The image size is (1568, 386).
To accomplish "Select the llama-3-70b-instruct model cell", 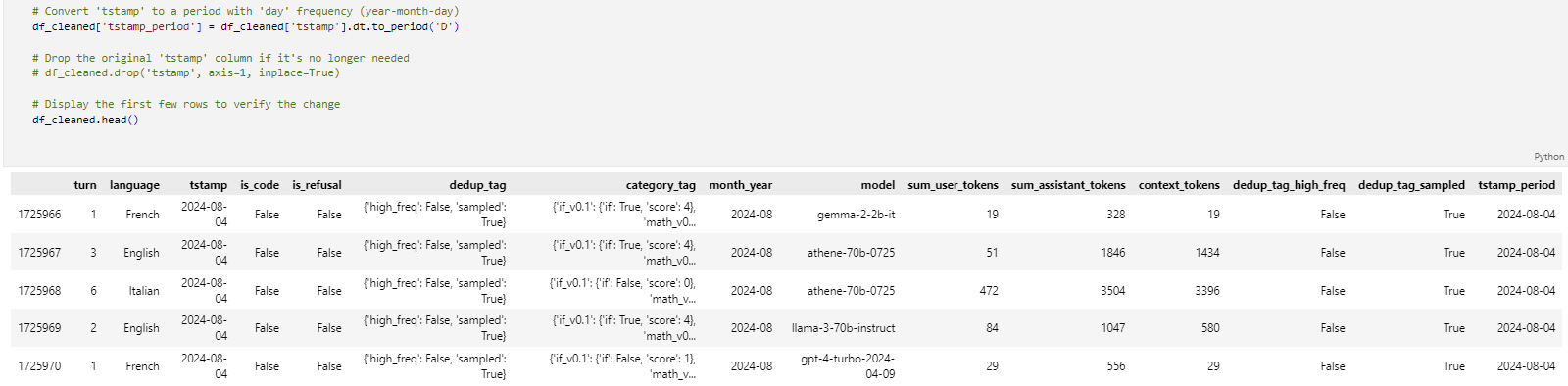I will click(x=843, y=328).
